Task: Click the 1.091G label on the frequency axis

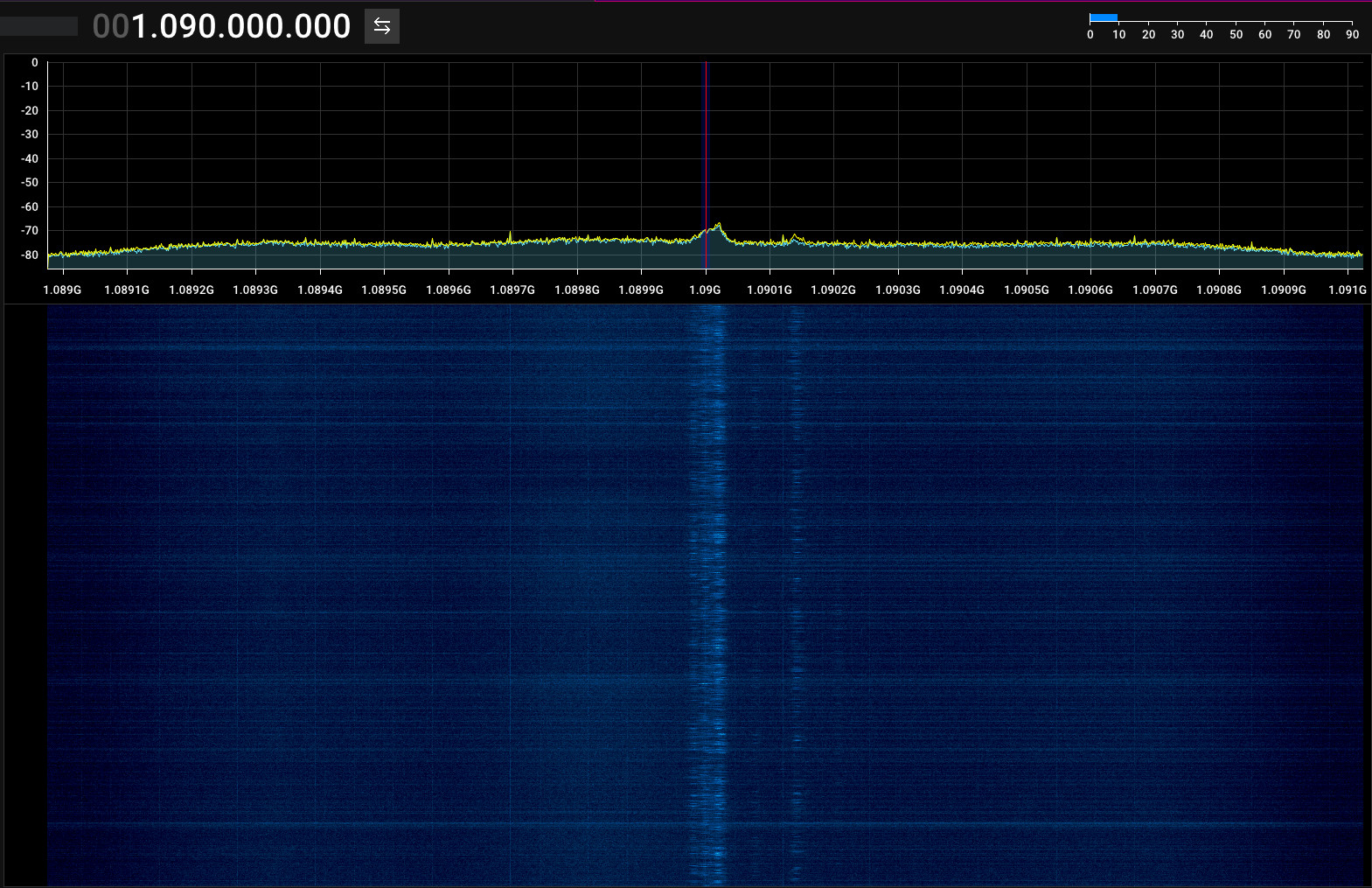Action: coord(1348,290)
